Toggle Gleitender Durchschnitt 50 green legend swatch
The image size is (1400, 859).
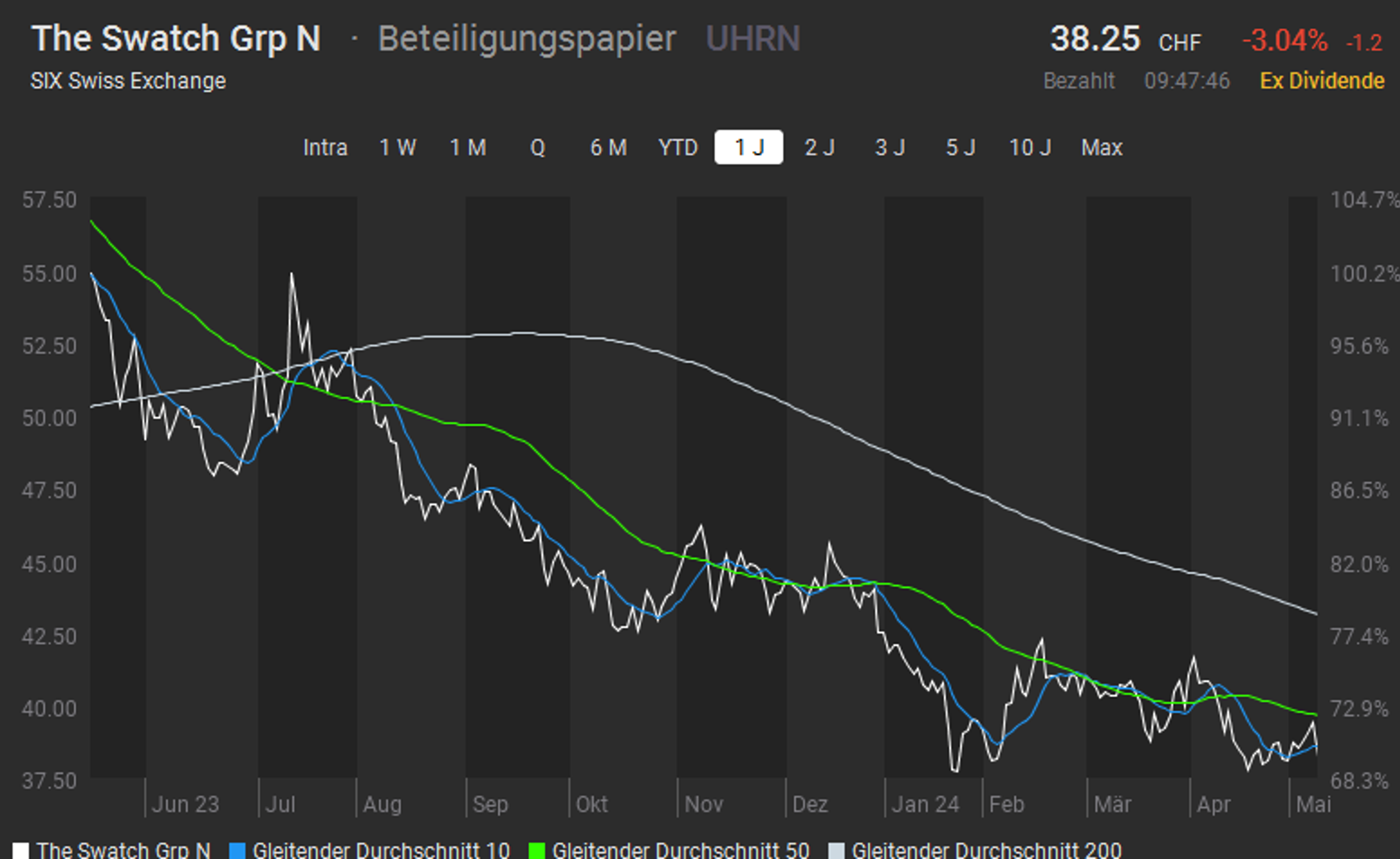(x=536, y=851)
